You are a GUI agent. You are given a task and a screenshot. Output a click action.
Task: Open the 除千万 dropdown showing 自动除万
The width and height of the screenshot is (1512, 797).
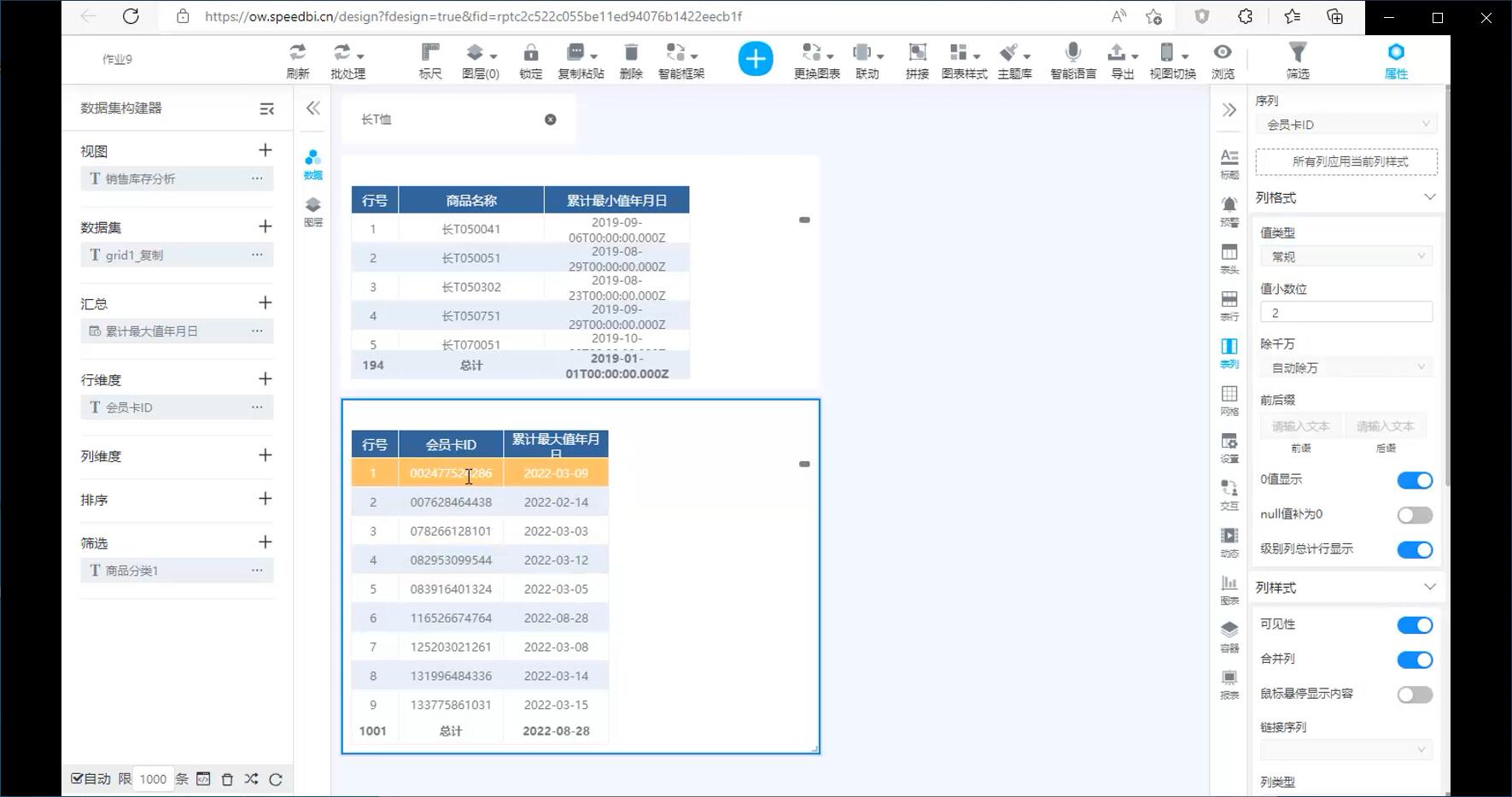point(1346,367)
